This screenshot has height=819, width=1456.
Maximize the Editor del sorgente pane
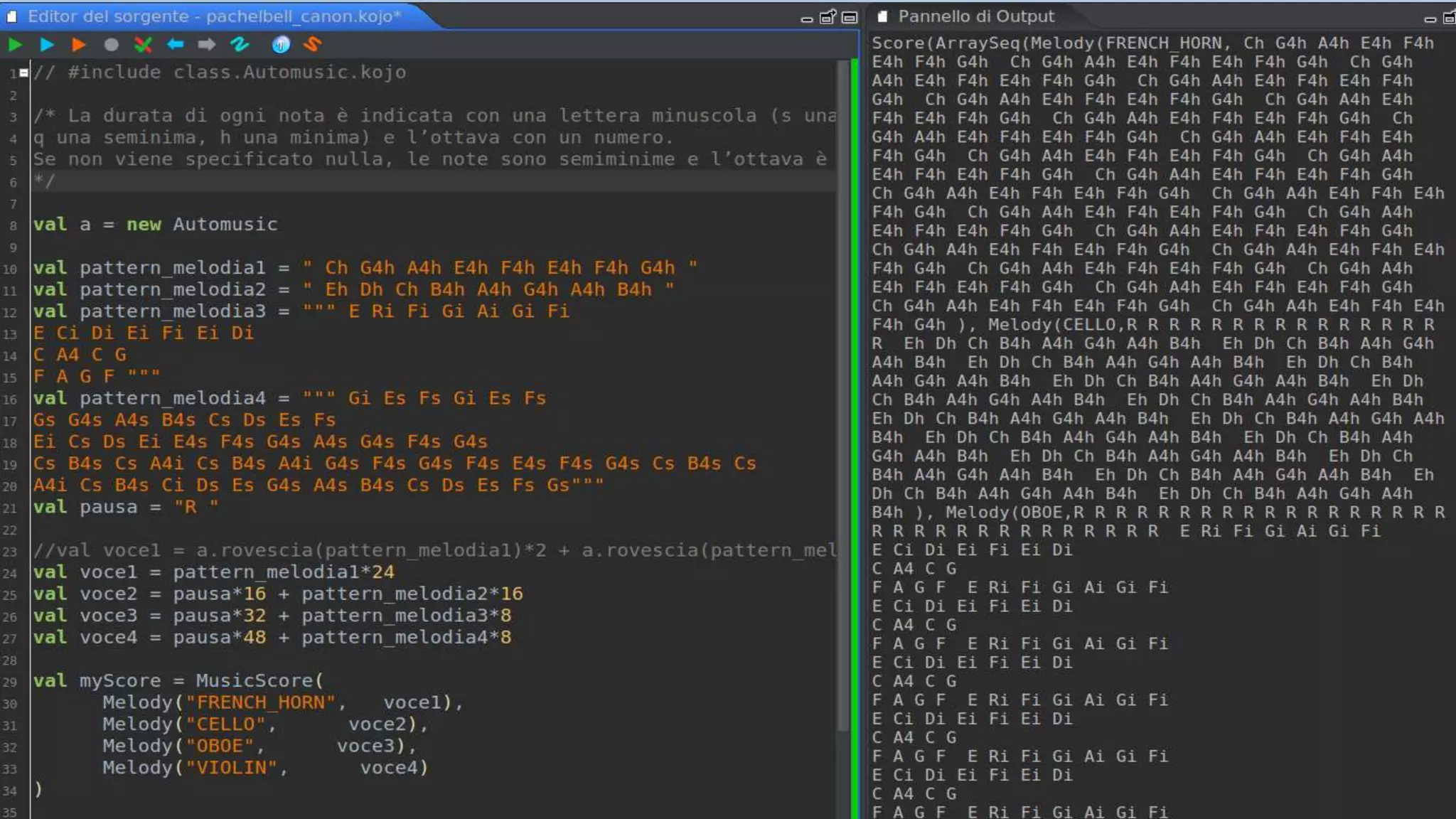[849, 17]
